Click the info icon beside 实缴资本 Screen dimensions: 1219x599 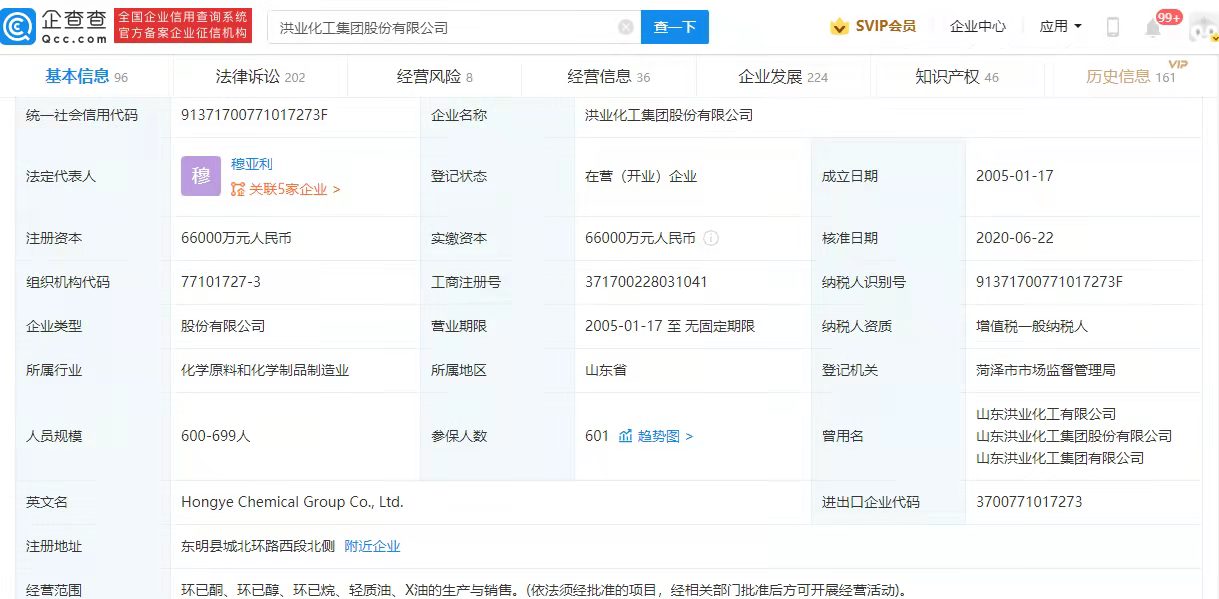(x=711, y=238)
